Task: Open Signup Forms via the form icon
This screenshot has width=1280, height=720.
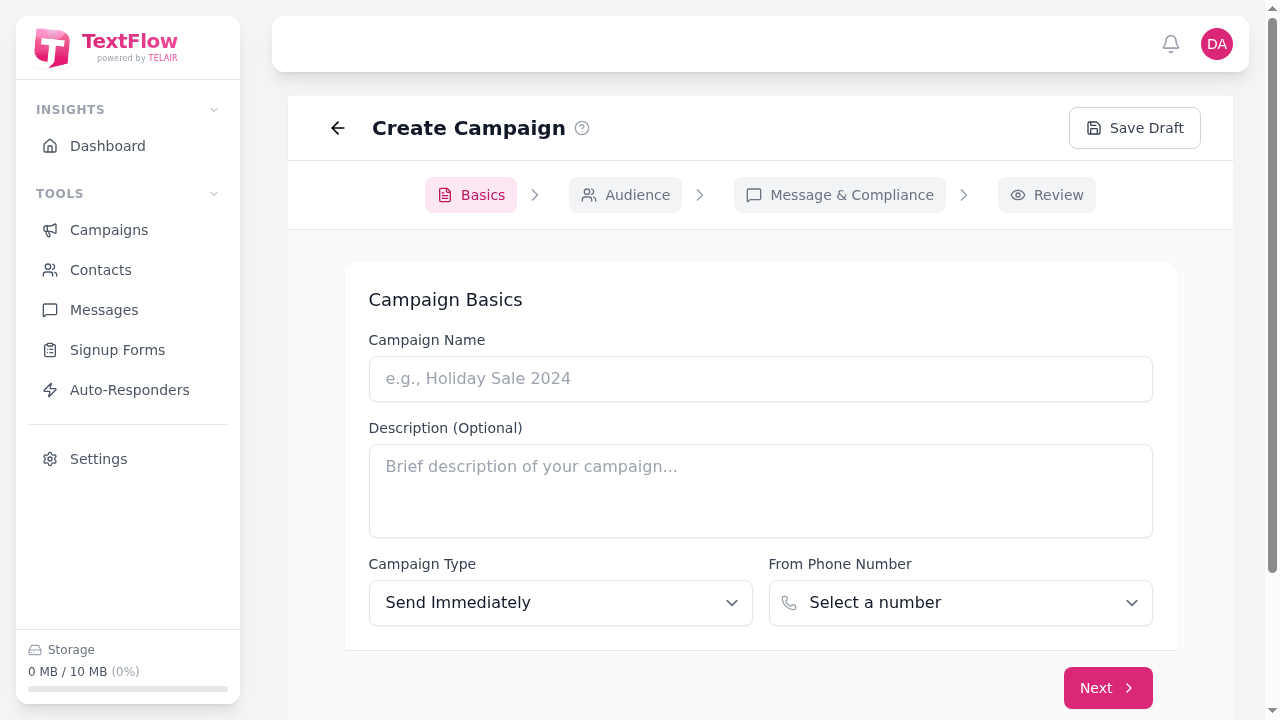Action: click(x=50, y=350)
